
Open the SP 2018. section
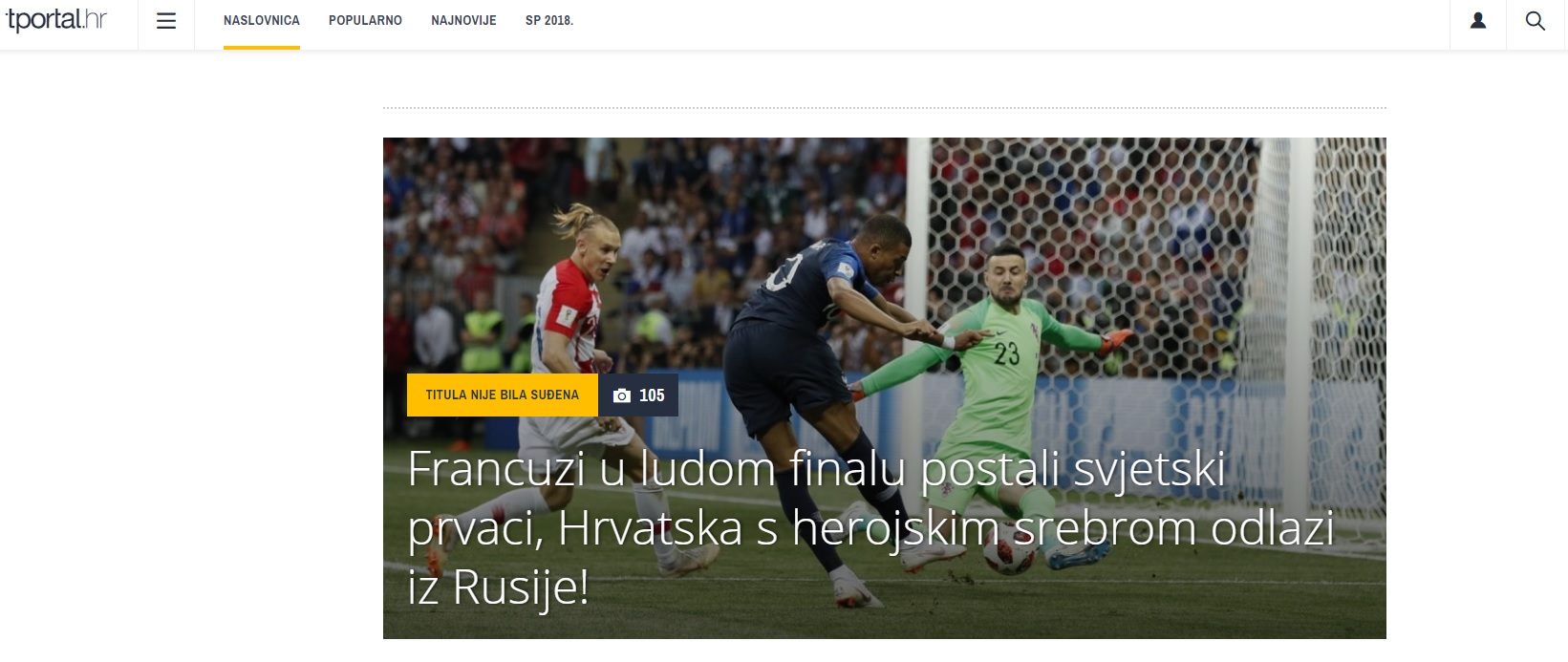549,20
